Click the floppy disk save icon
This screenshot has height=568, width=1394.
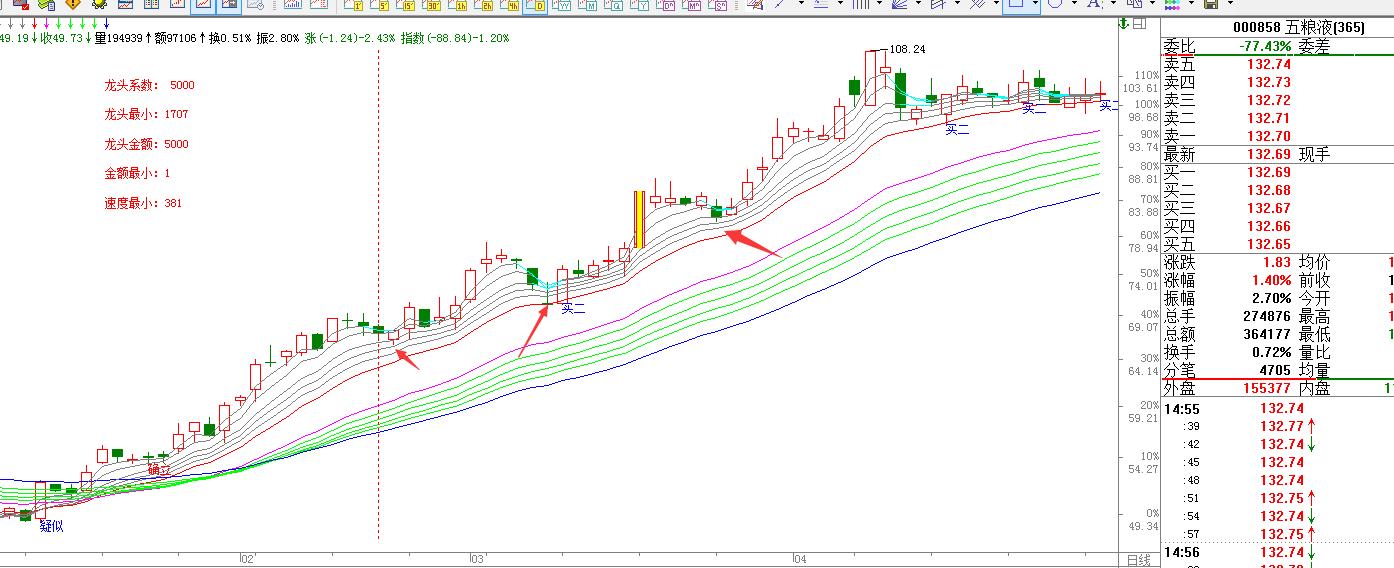[1213, 5]
